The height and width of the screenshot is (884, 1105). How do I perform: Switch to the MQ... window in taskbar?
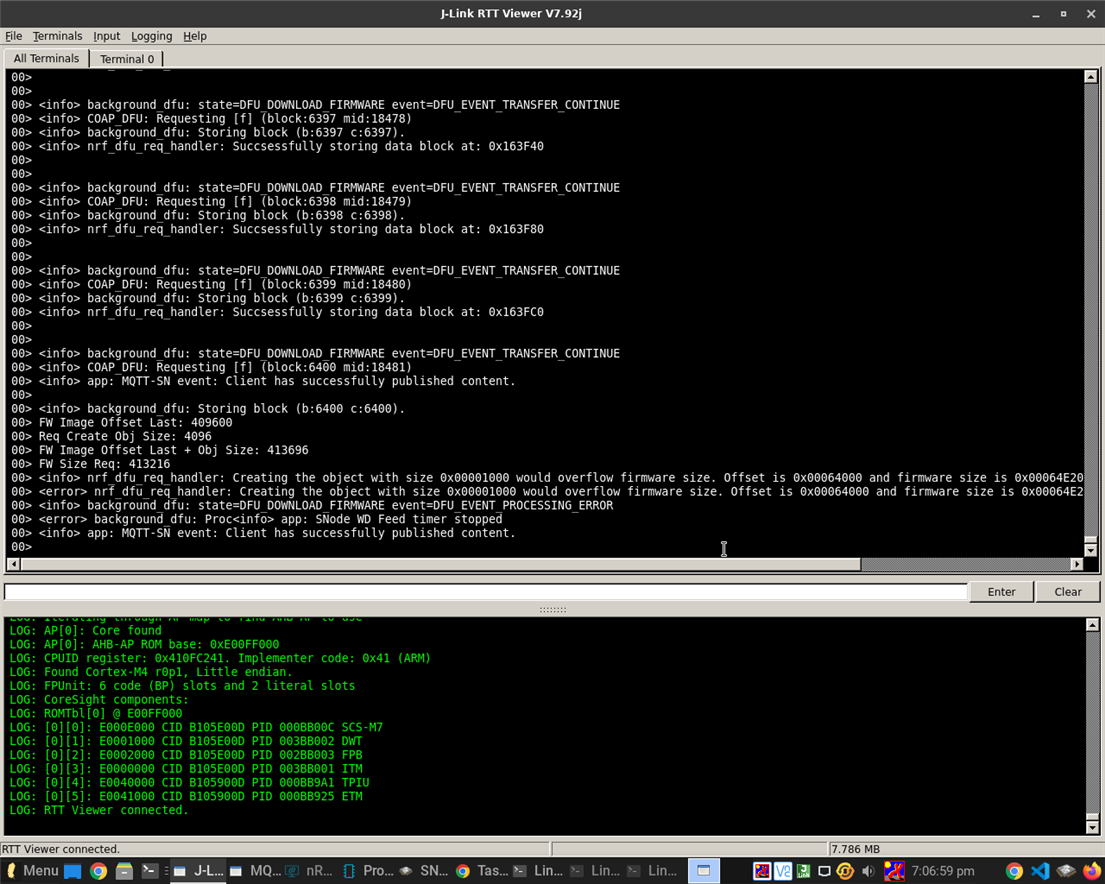click(255, 871)
